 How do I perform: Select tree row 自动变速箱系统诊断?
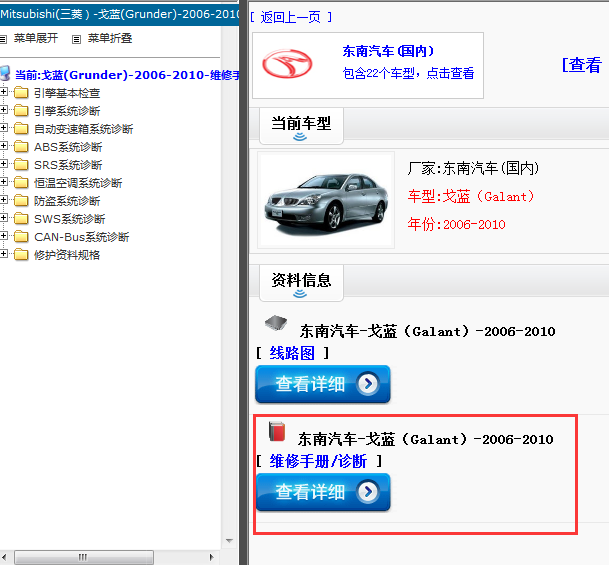click(x=84, y=129)
